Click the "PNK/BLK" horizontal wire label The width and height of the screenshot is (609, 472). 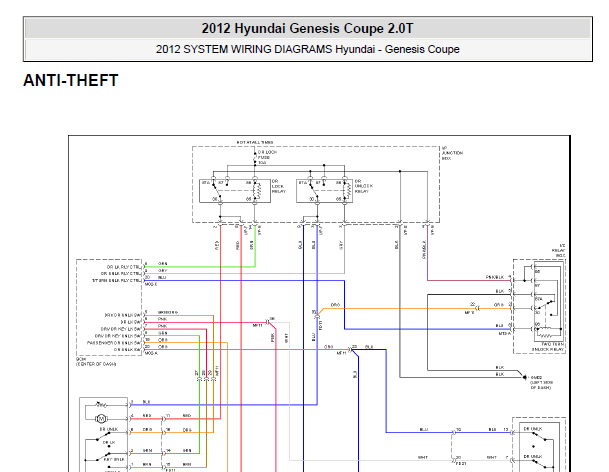pos(495,277)
